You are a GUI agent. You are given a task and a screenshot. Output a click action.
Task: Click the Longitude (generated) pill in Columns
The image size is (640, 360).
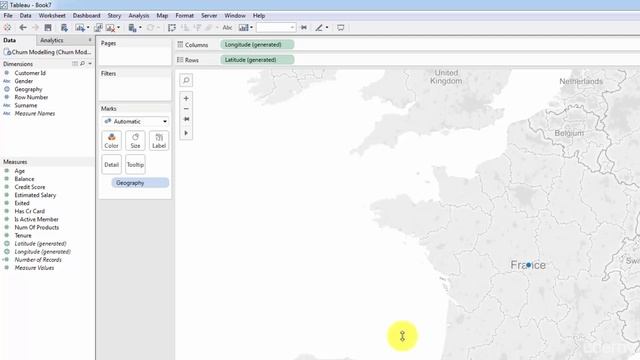(257, 45)
